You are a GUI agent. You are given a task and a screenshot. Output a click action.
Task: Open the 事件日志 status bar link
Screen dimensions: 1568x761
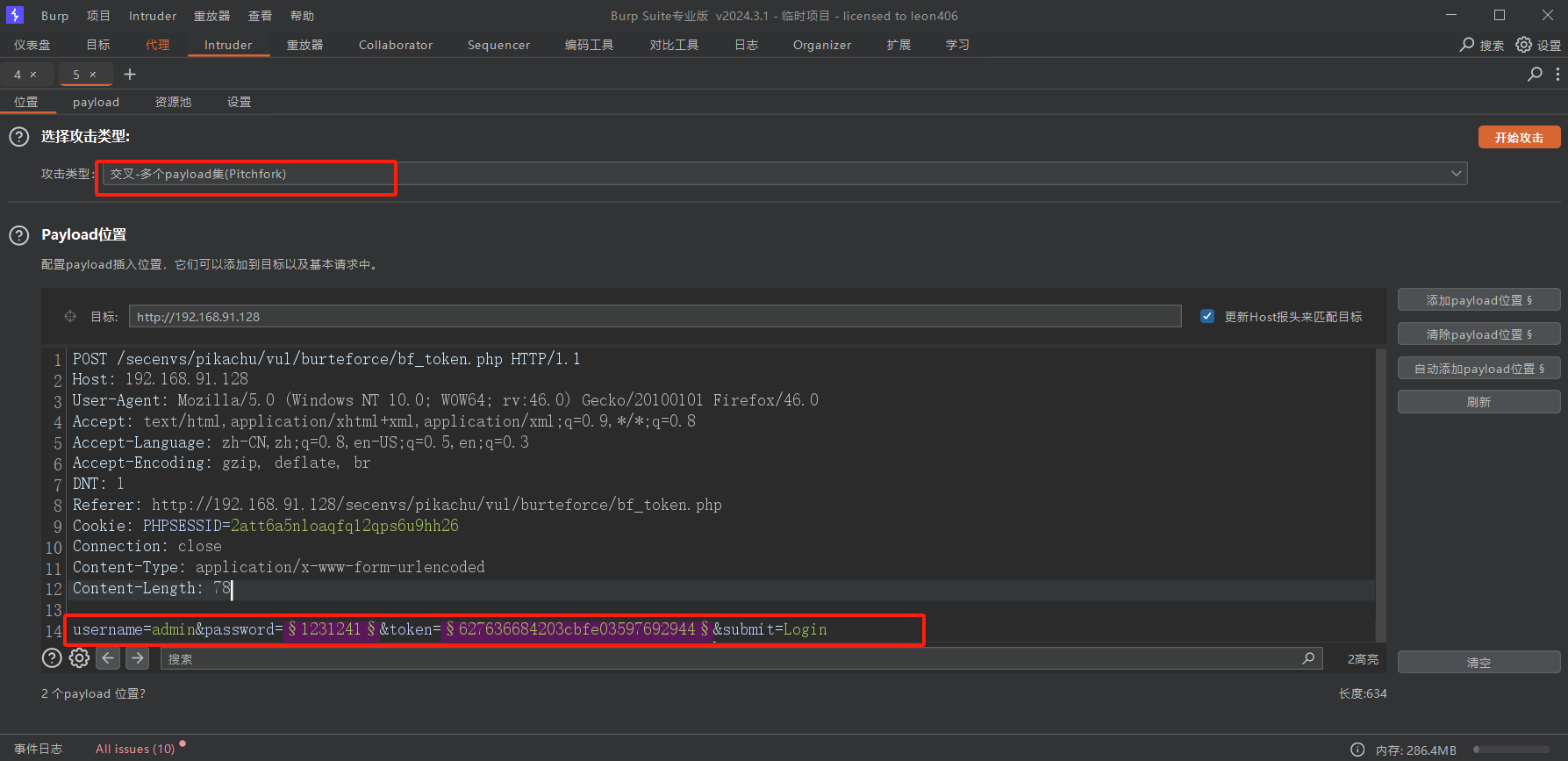click(38, 749)
